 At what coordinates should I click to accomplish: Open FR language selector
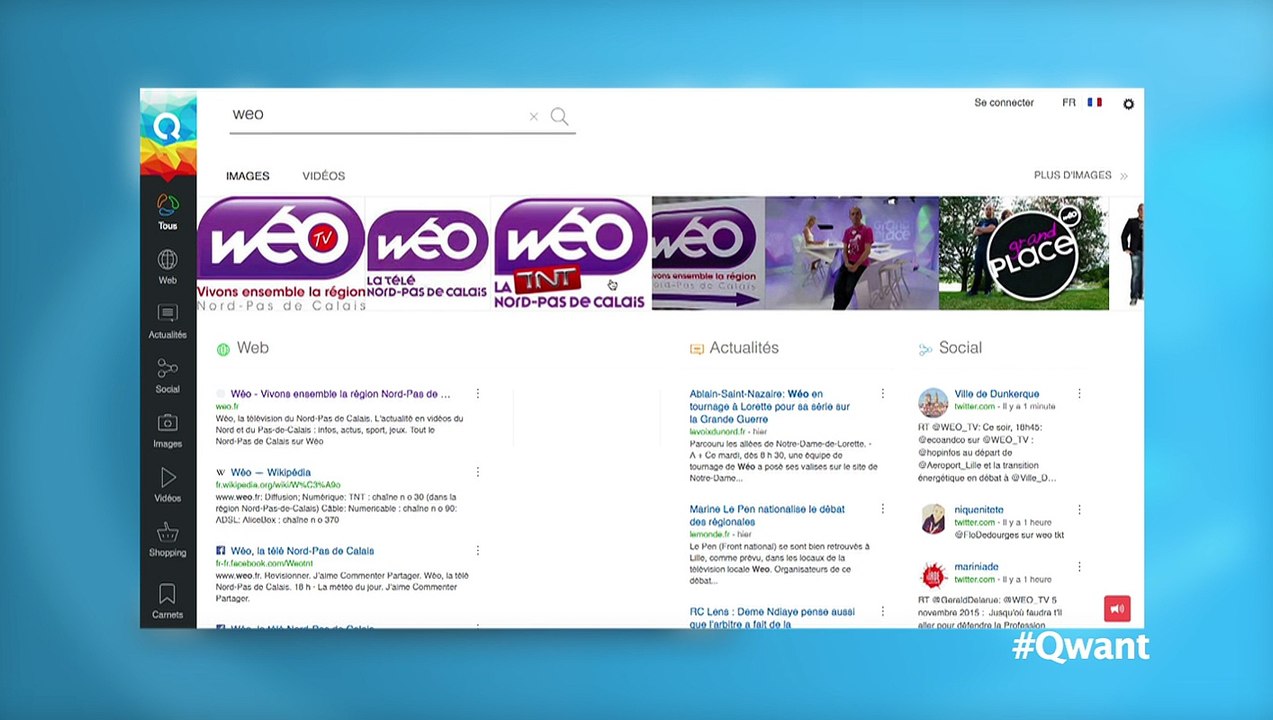(x=1069, y=103)
